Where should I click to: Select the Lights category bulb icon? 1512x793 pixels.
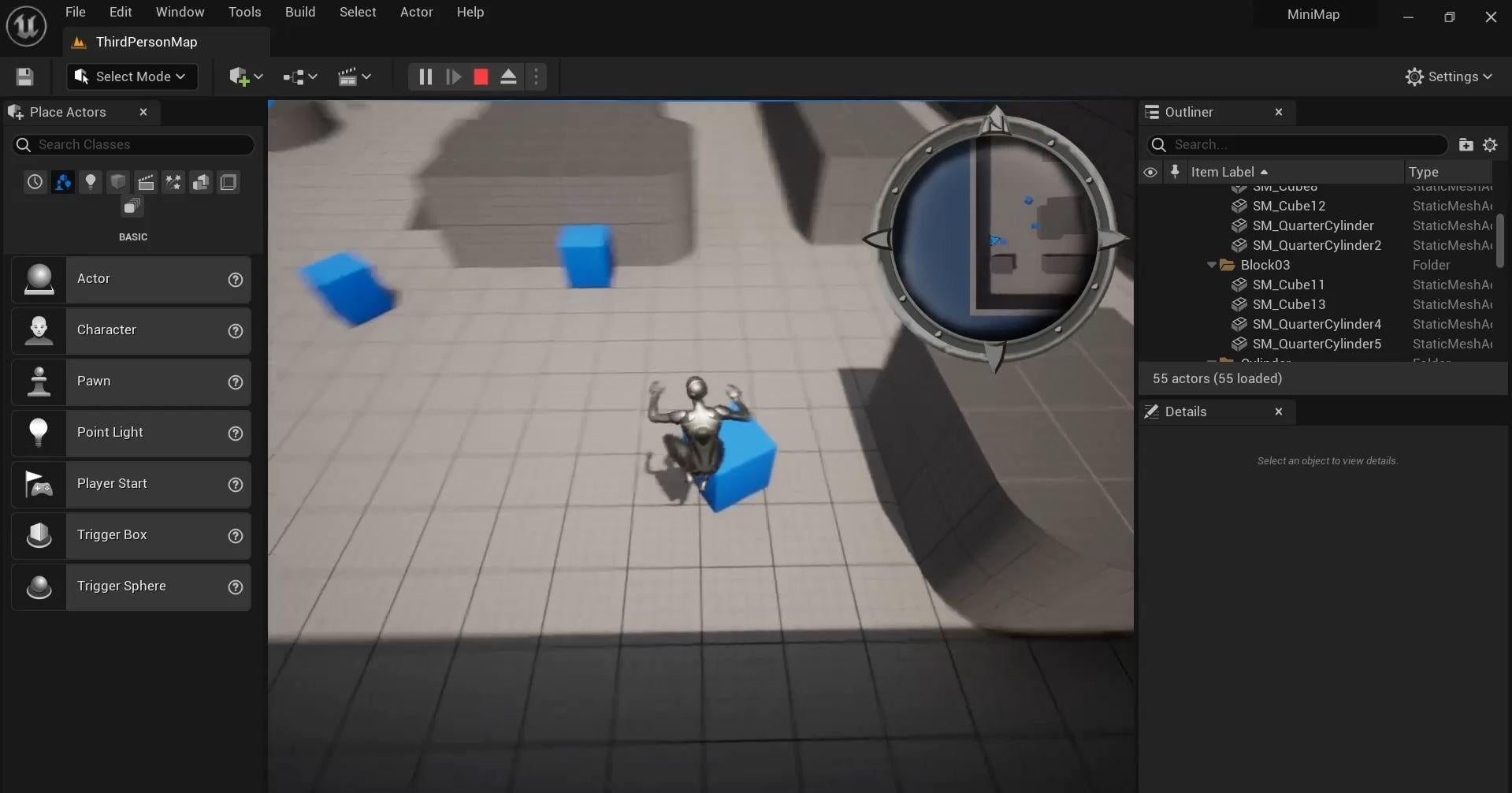tap(91, 182)
